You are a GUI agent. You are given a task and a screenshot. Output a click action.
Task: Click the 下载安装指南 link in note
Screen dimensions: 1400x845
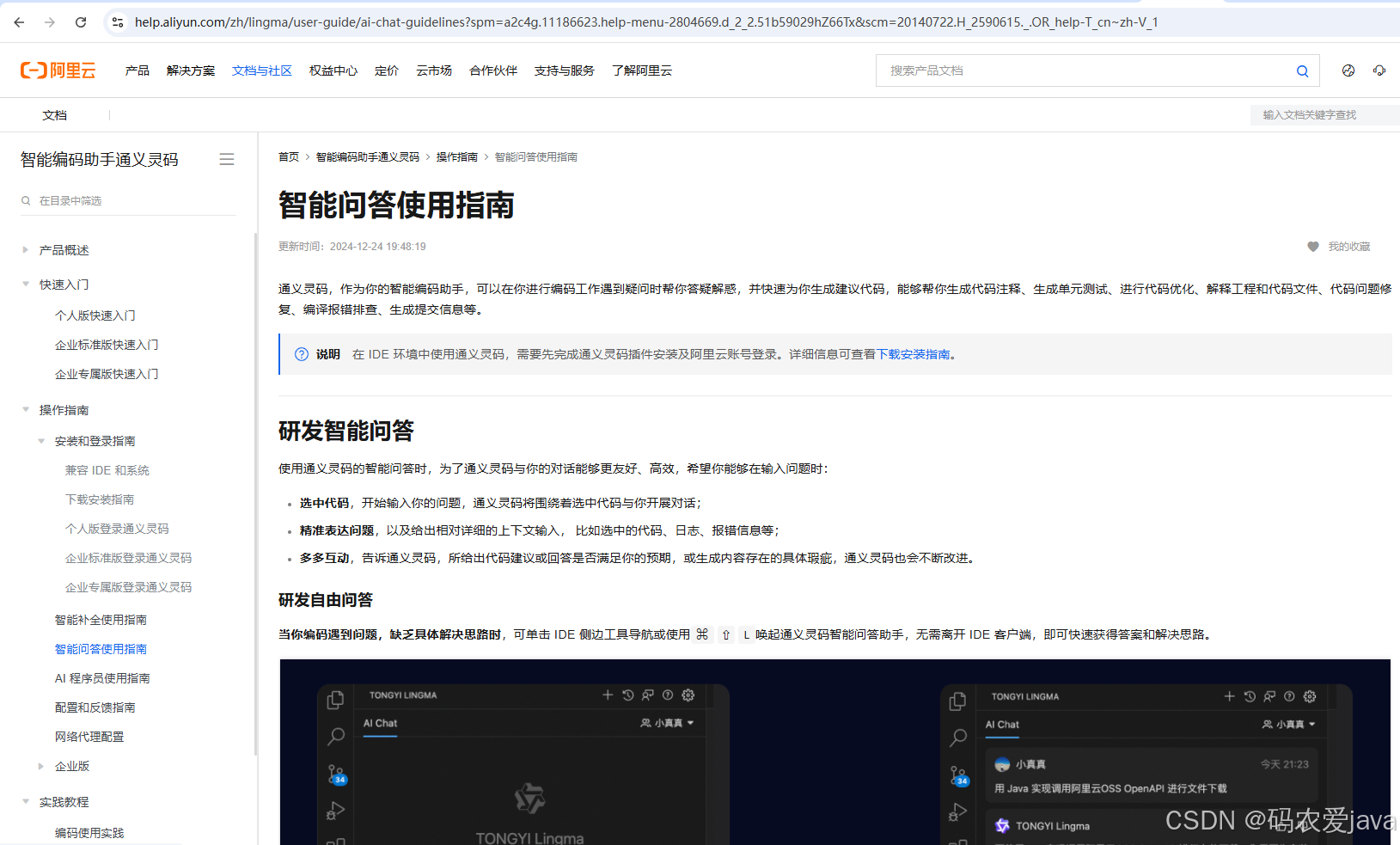[913, 354]
